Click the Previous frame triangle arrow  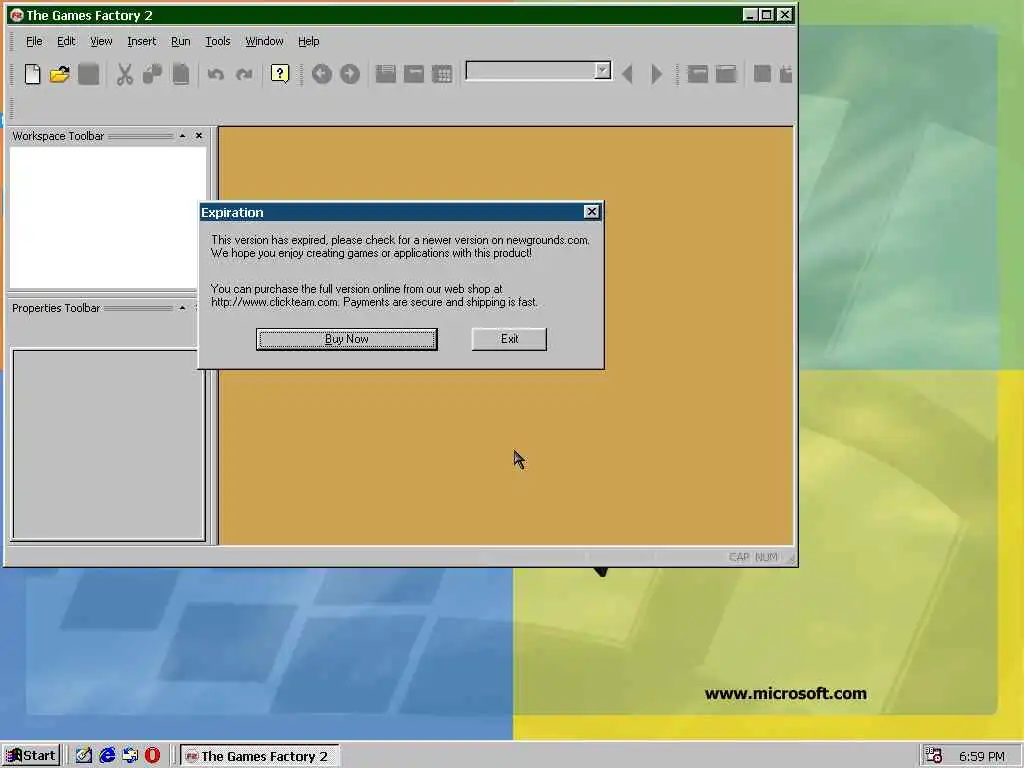pyautogui.click(x=628, y=74)
